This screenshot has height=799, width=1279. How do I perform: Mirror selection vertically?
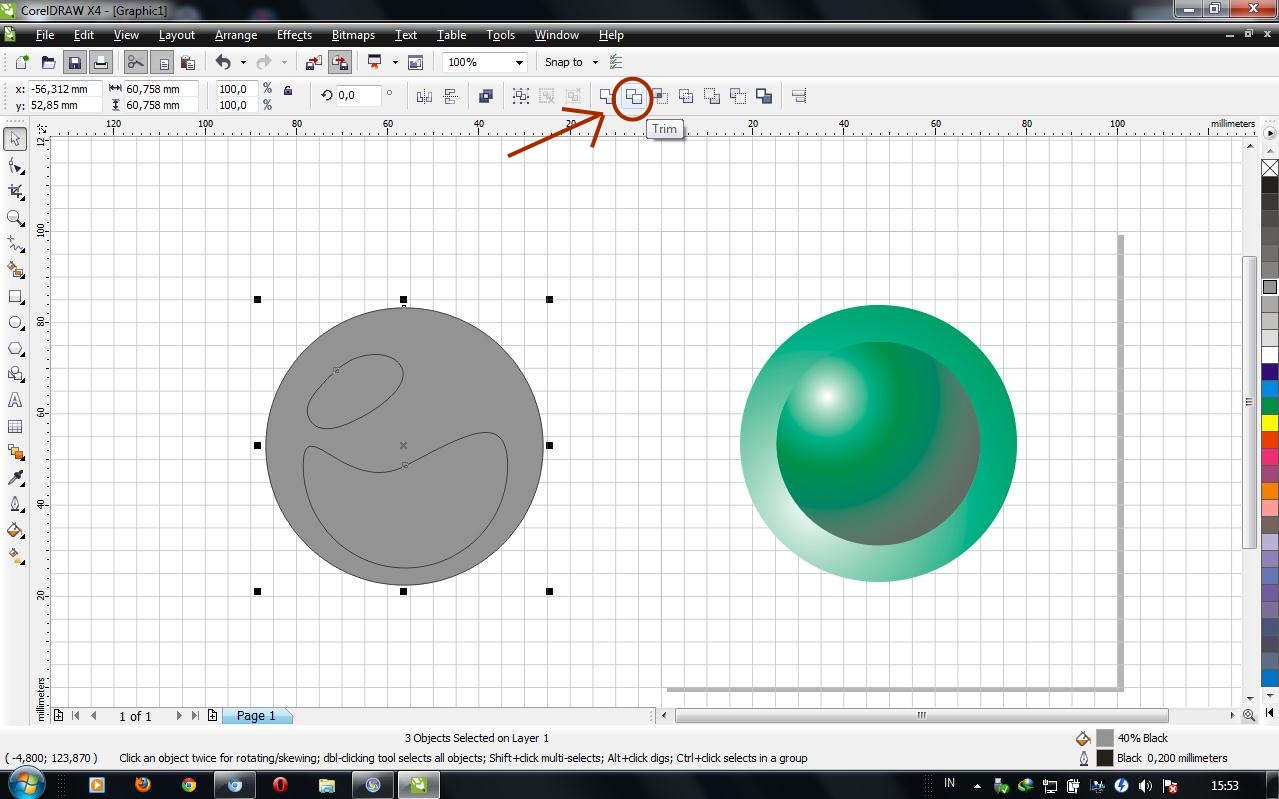pos(450,96)
